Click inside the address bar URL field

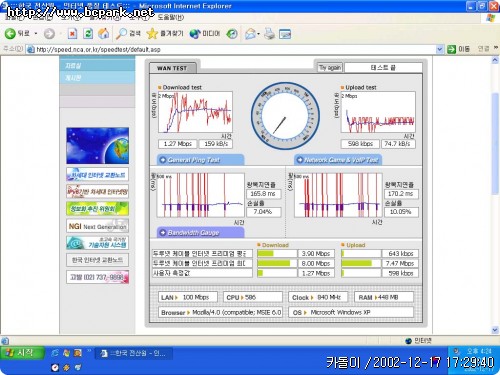(x=231, y=49)
